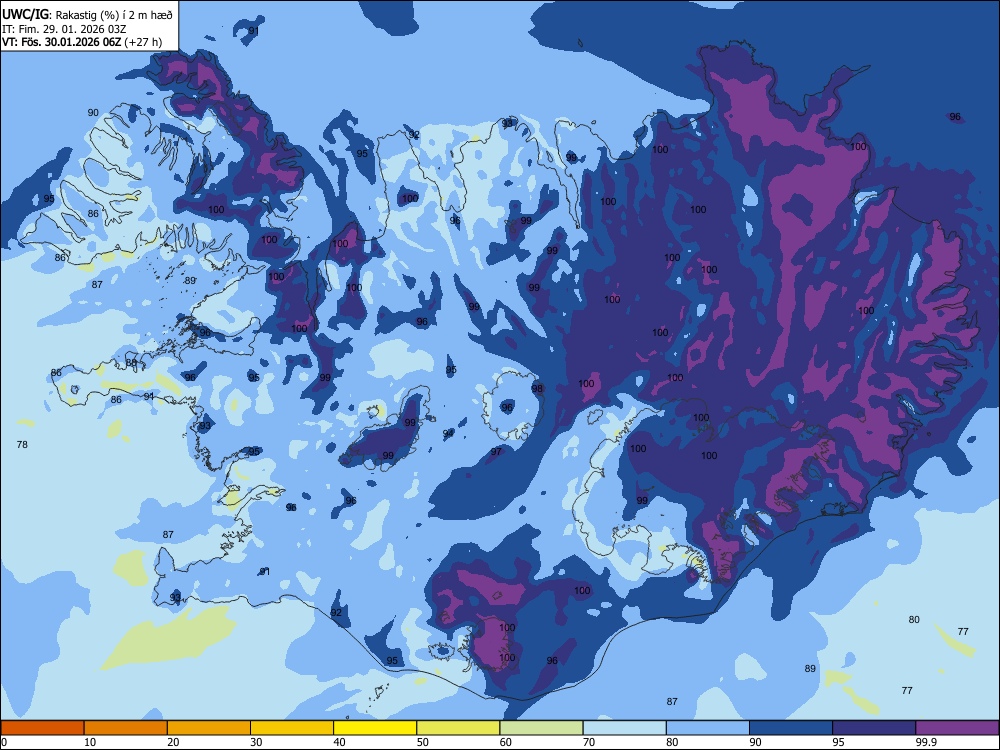Select the 70–80 light blue legend swatch
The width and height of the screenshot is (1000, 750).
pos(624,728)
